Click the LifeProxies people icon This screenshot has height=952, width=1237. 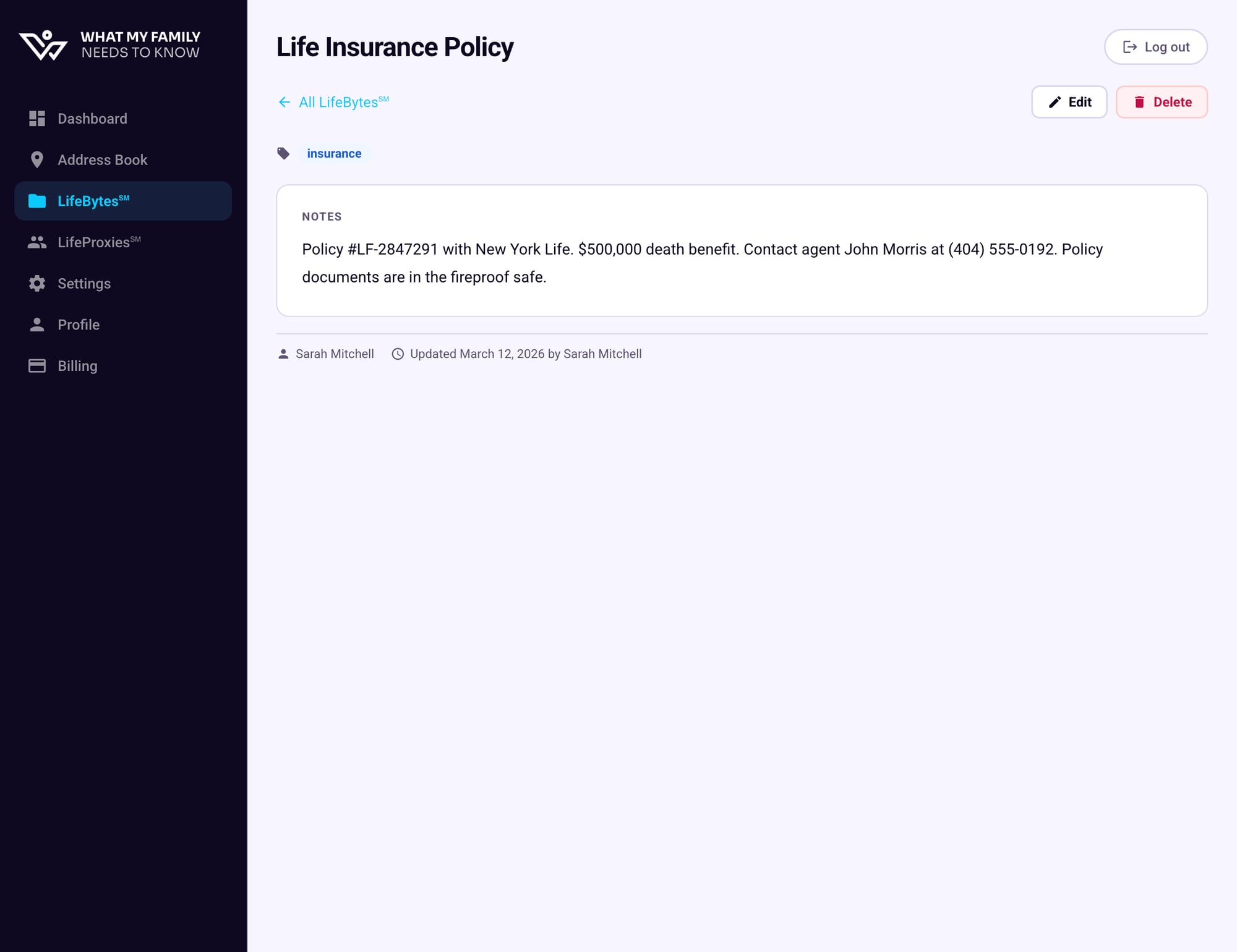(37, 242)
